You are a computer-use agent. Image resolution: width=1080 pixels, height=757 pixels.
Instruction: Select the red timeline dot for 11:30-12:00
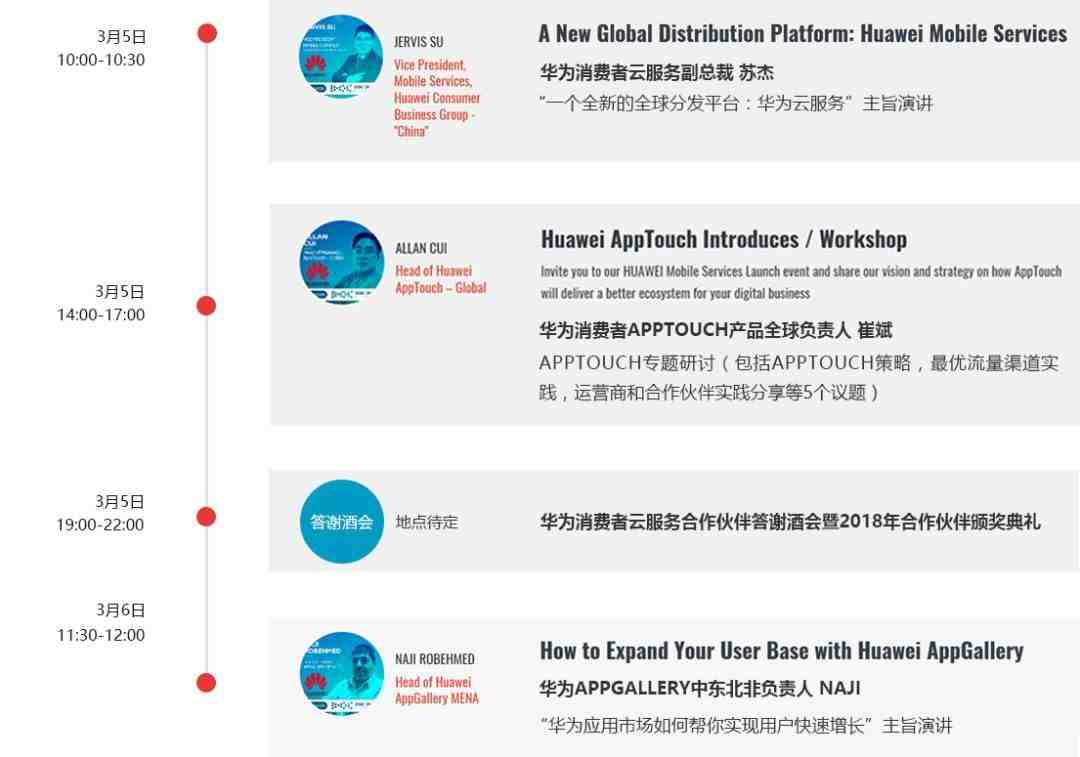207,683
